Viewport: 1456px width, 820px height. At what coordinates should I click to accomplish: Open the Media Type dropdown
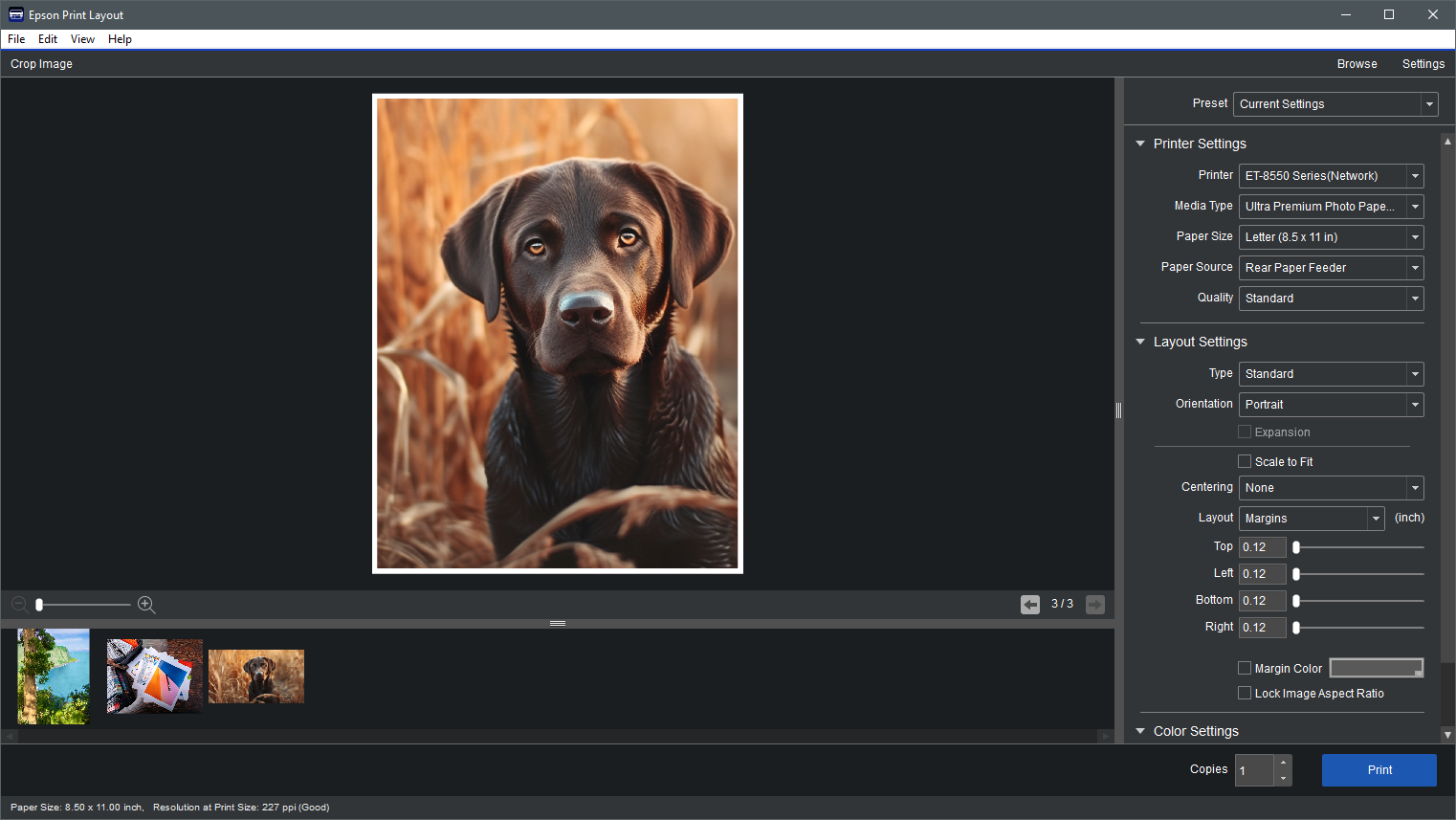pos(1415,207)
